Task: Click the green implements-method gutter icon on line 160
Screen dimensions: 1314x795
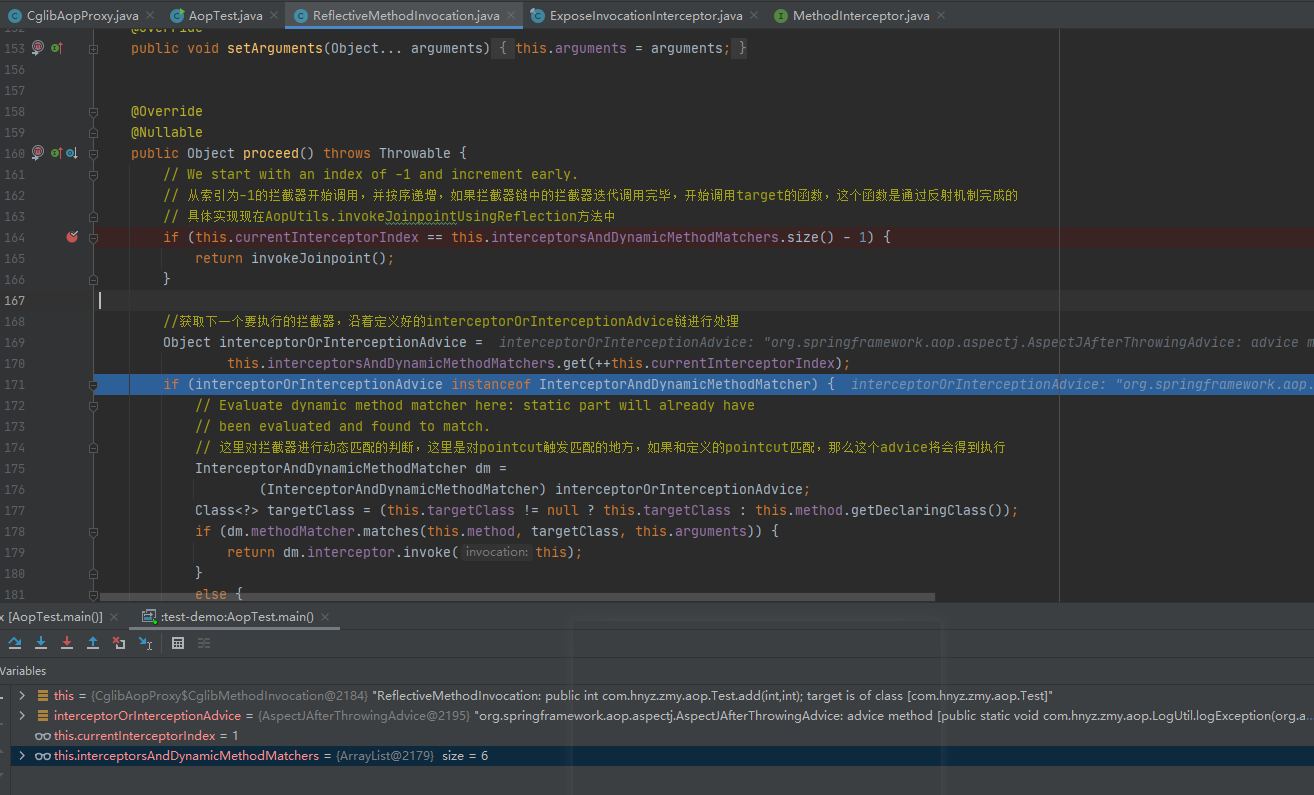Action: [x=57, y=153]
